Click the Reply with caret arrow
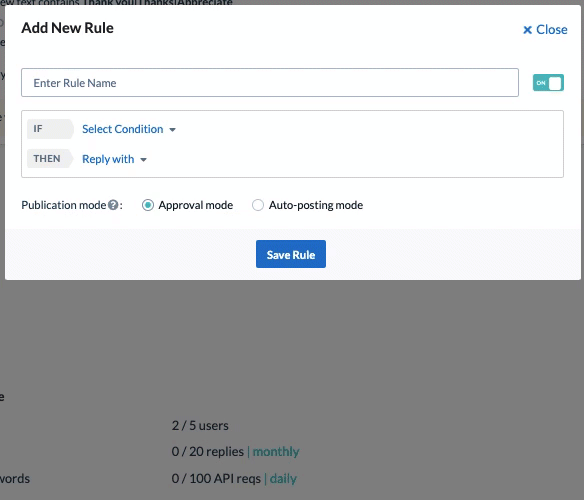 (143, 160)
